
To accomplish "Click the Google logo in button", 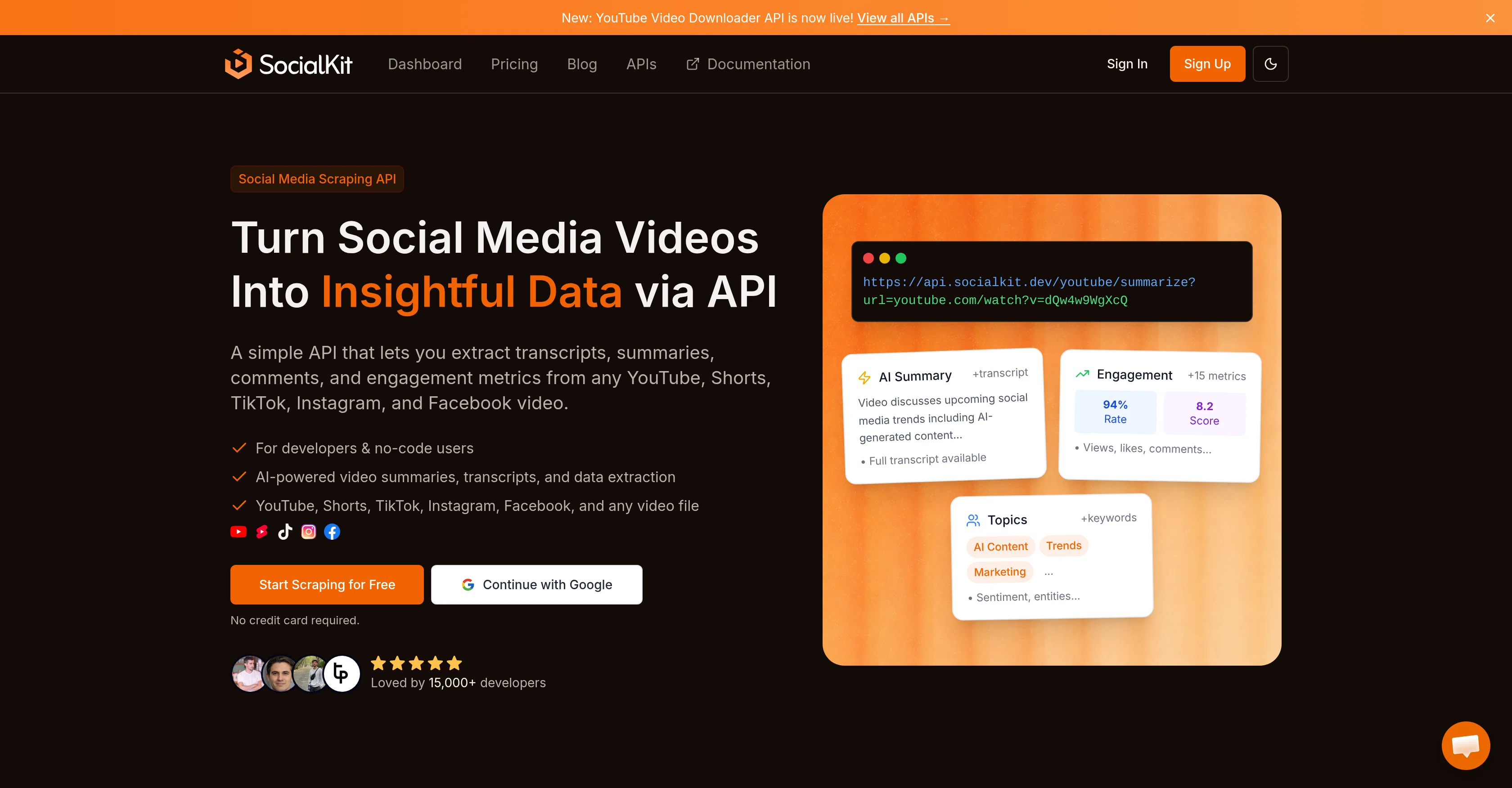I will coord(468,584).
